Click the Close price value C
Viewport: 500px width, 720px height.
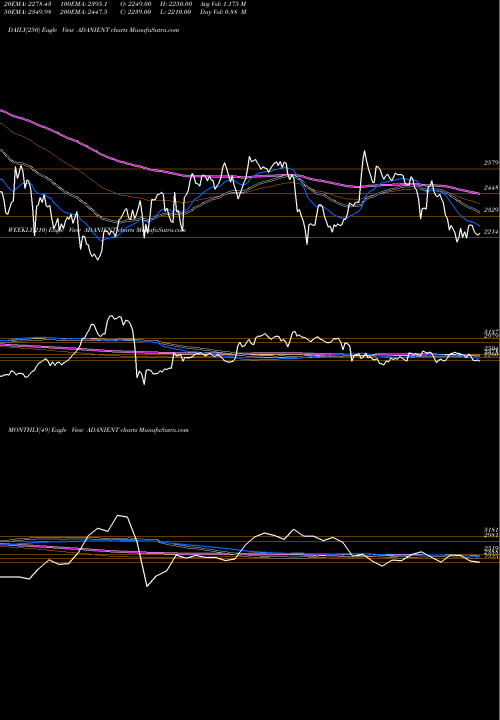point(136,11)
